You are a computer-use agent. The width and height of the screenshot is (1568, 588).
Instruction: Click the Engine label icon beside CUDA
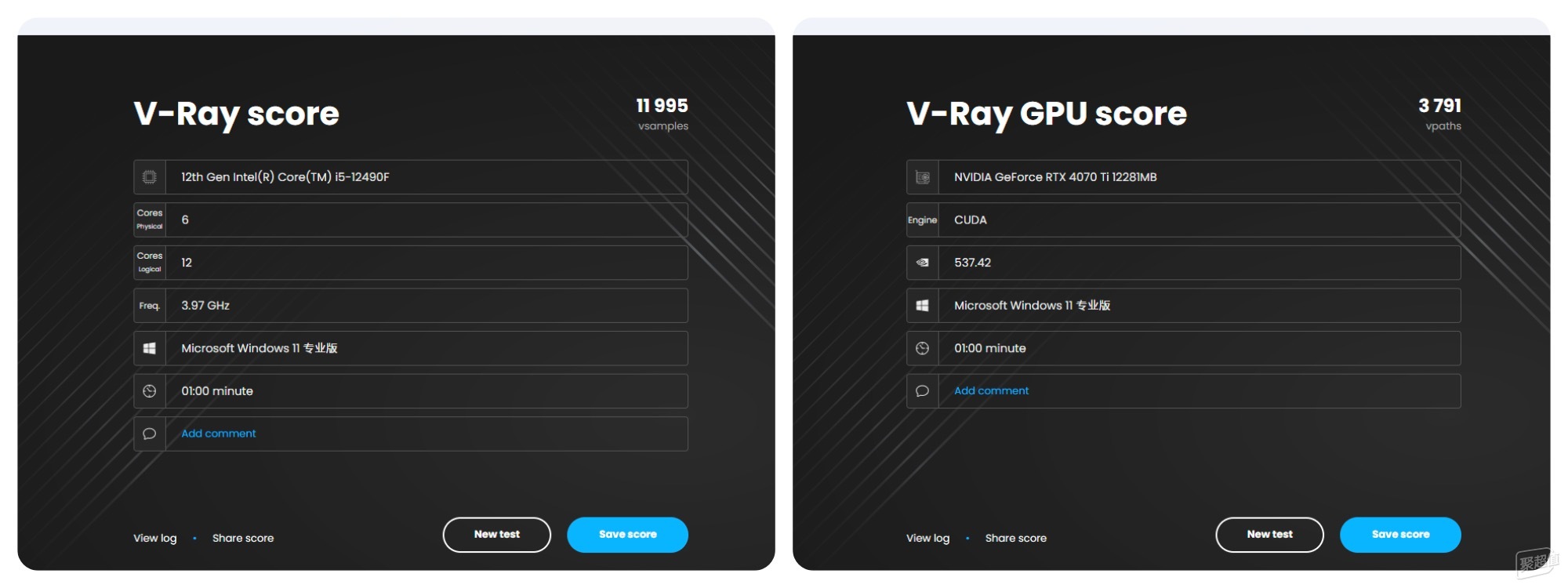[x=923, y=220]
